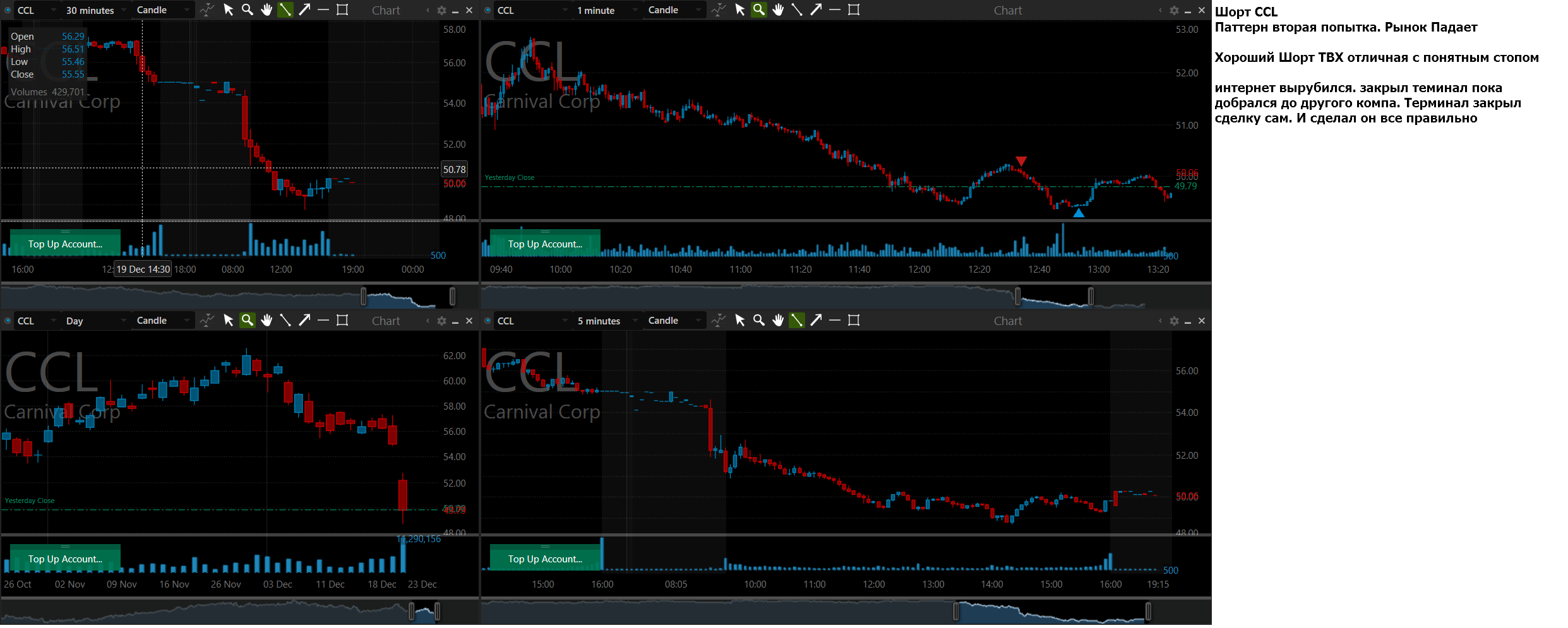Click blue buy triangle marker on 1 minute chart
The height and width of the screenshot is (628, 1568).
pyautogui.click(x=1079, y=213)
